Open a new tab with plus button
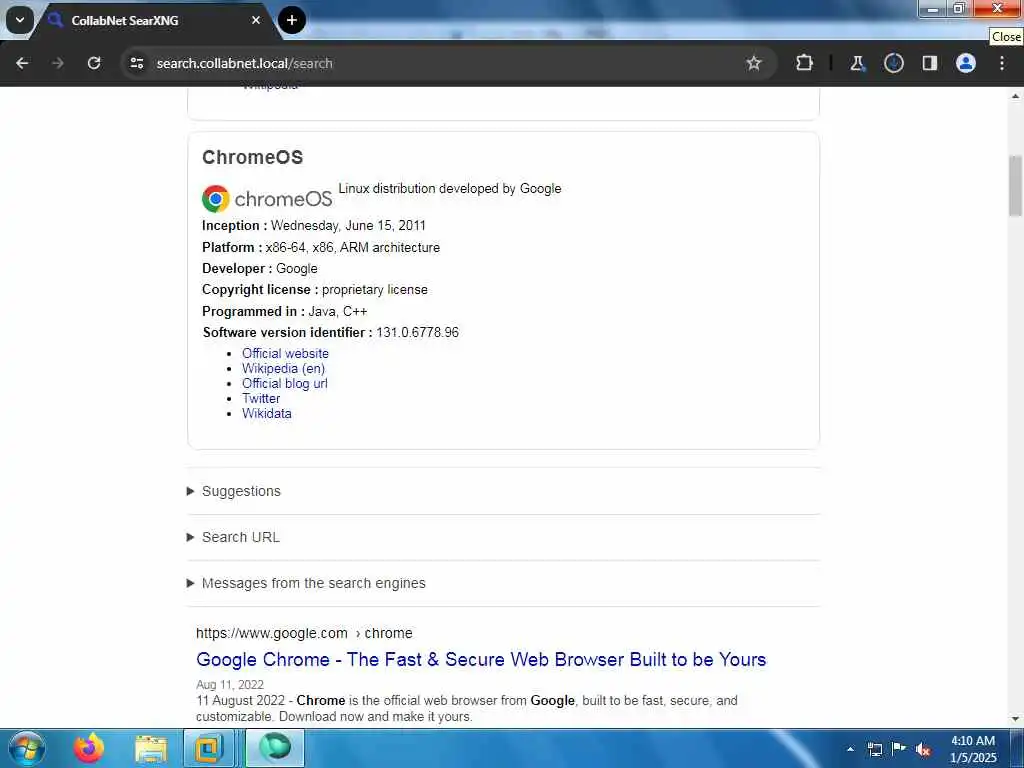 tap(292, 20)
